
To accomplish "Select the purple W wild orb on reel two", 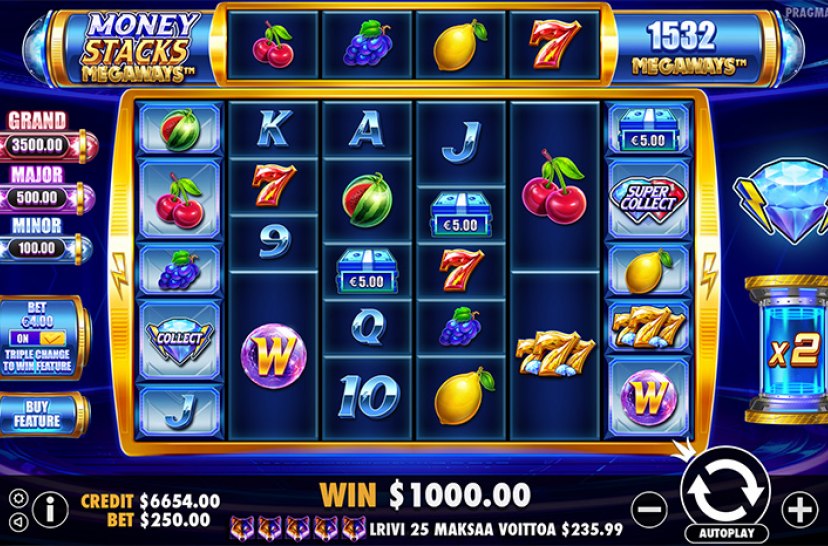I will pyautogui.click(x=273, y=356).
